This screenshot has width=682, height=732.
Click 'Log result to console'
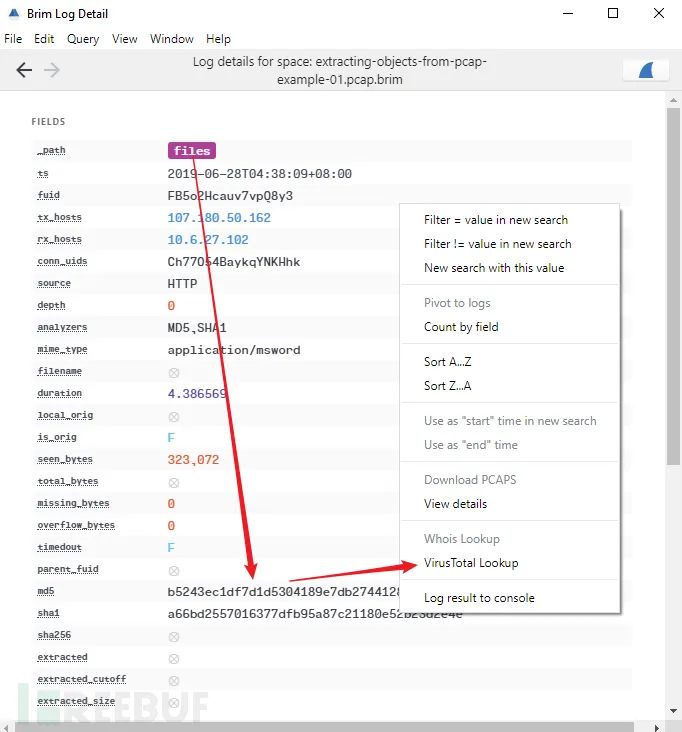(479, 598)
